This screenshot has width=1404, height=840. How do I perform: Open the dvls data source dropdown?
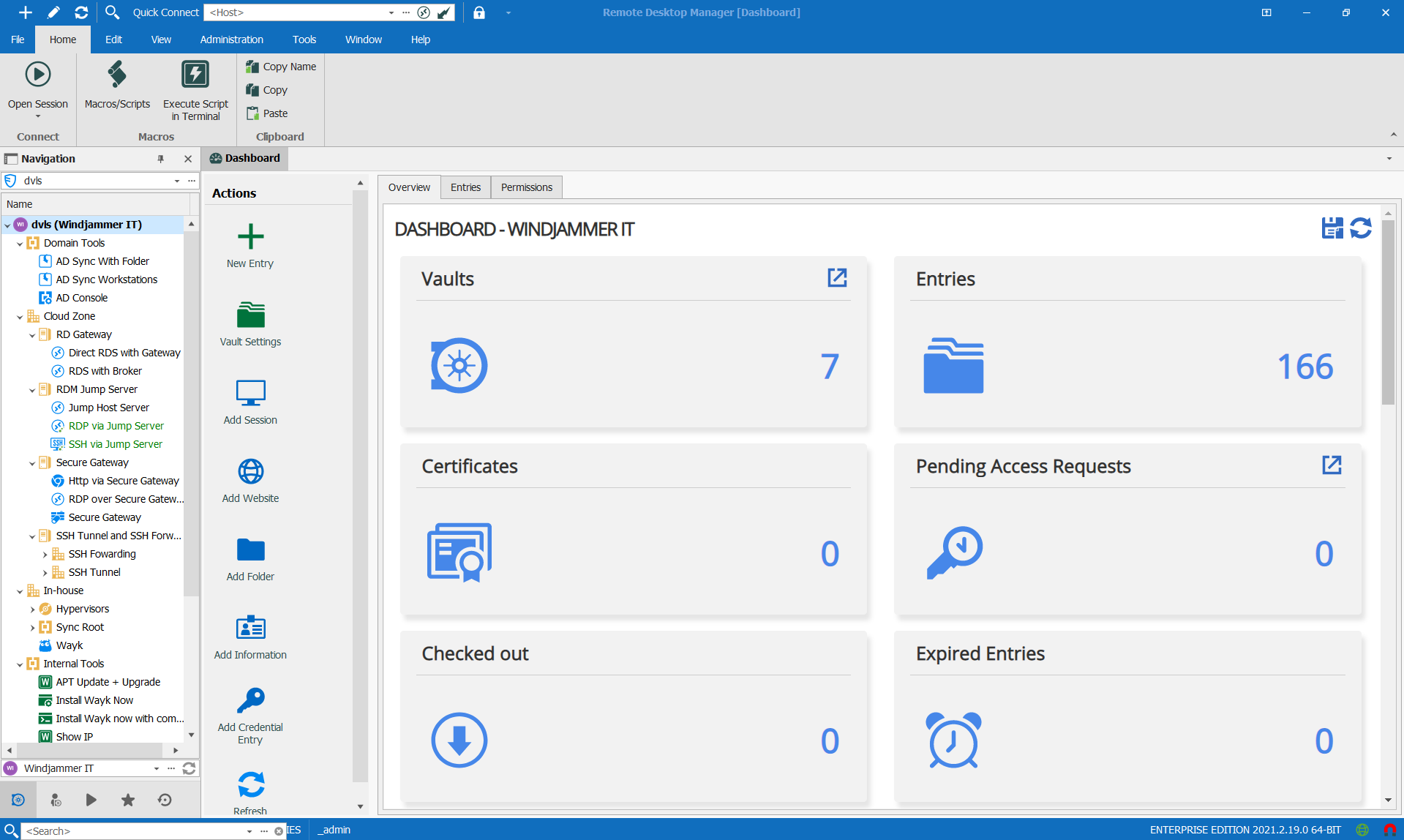pos(177,181)
